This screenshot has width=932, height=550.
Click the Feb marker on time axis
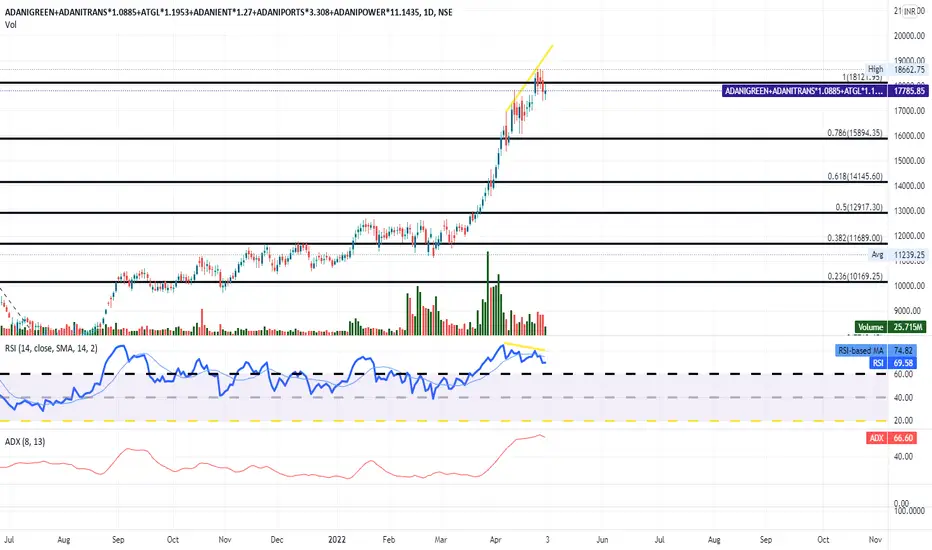(389, 540)
